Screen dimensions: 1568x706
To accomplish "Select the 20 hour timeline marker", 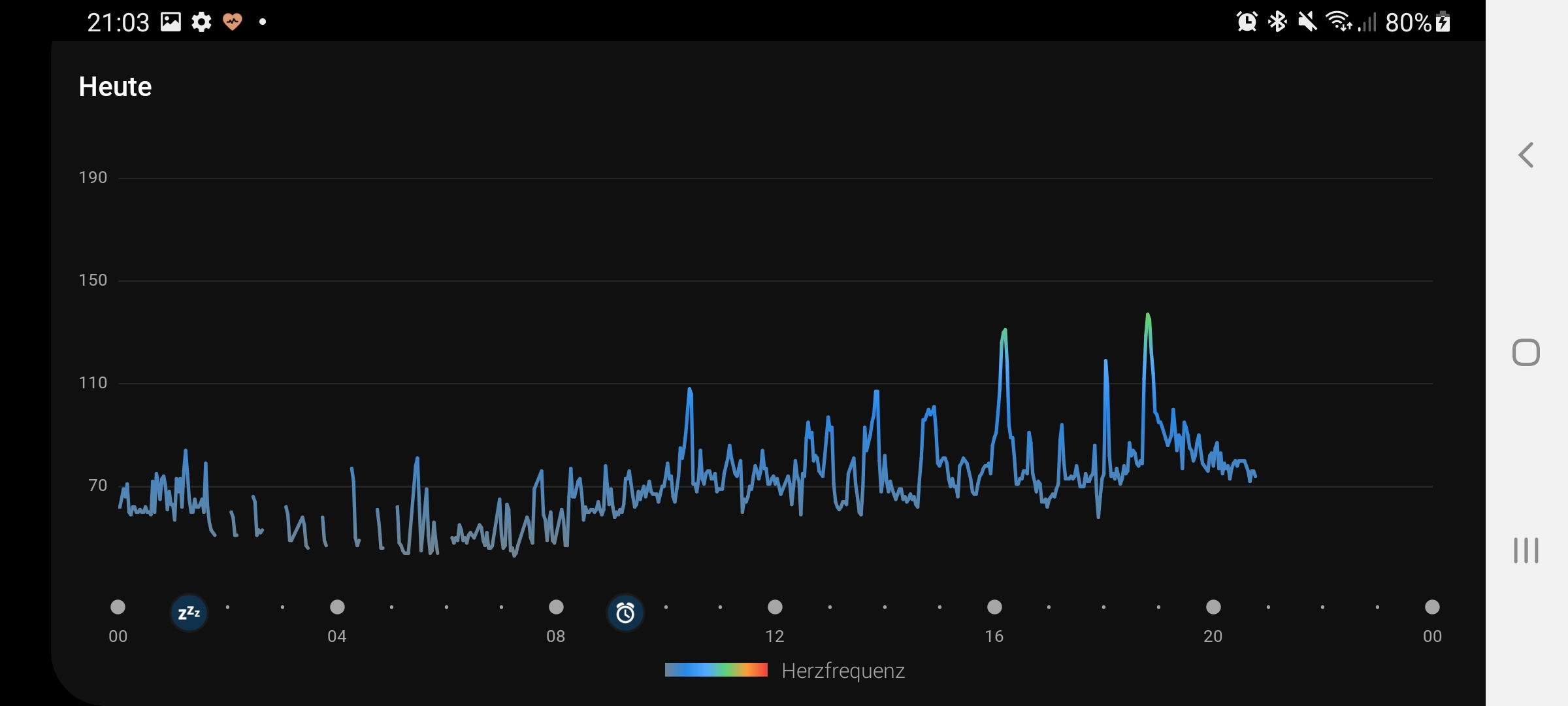I will point(1213,607).
